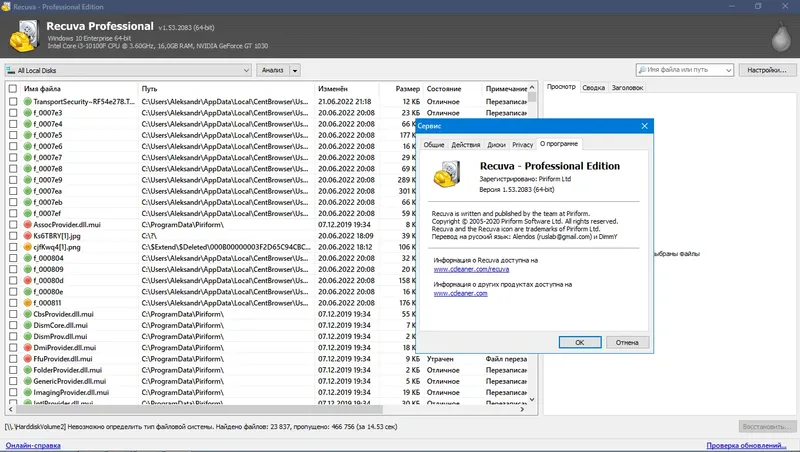Switch to the Общие tab in the dialog
Image resolution: width=800 pixels, height=452 pixels.
click(434, 145)
